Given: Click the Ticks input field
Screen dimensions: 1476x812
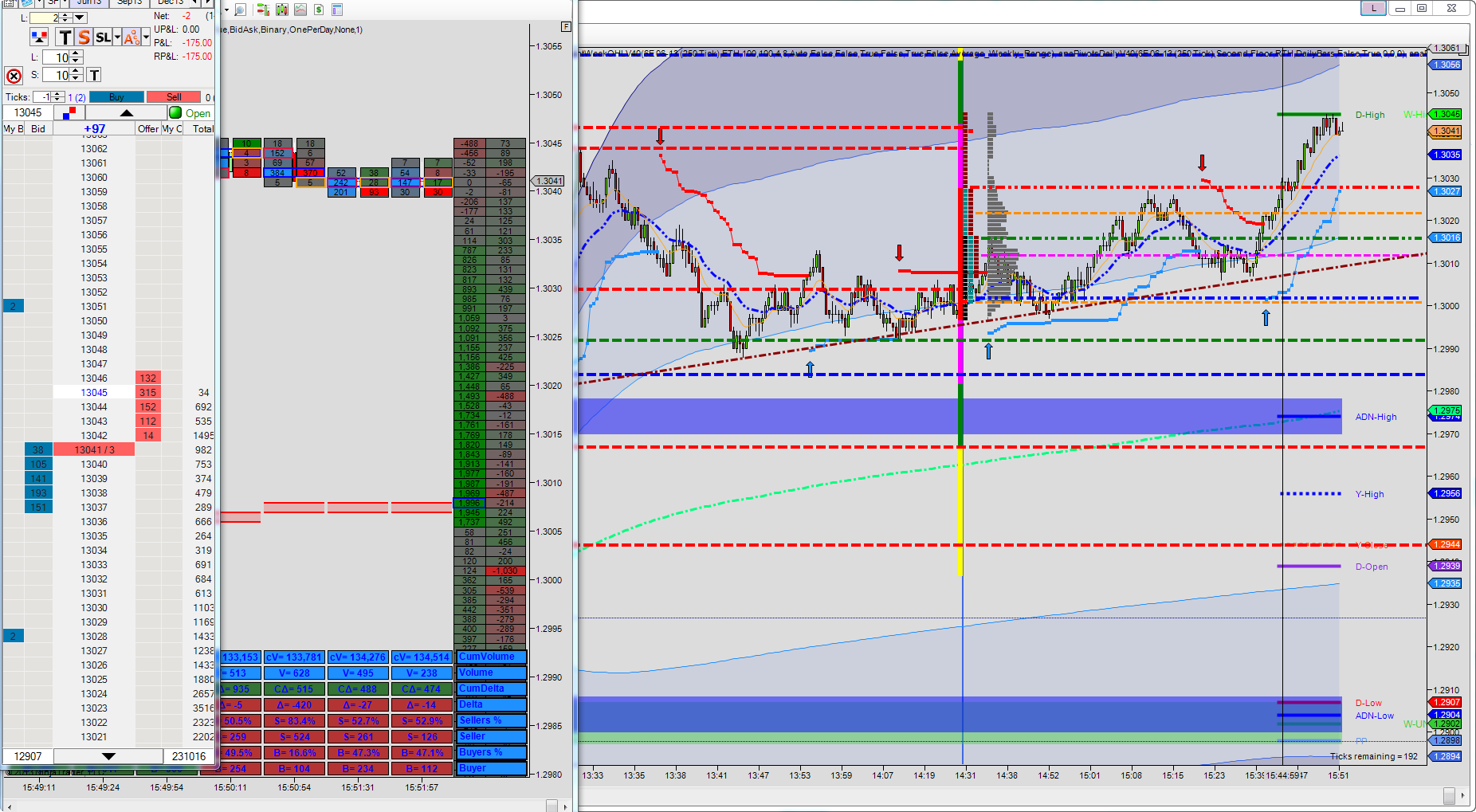Looking at the screenshot, I should point(42,97).
